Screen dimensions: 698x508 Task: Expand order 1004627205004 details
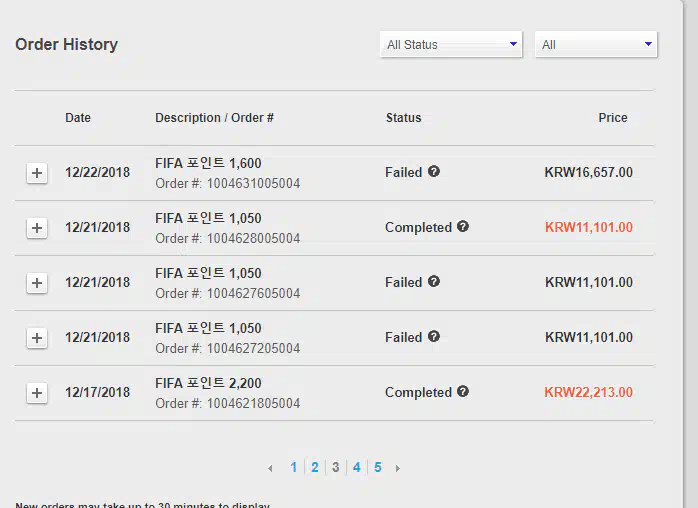[37, 338]
